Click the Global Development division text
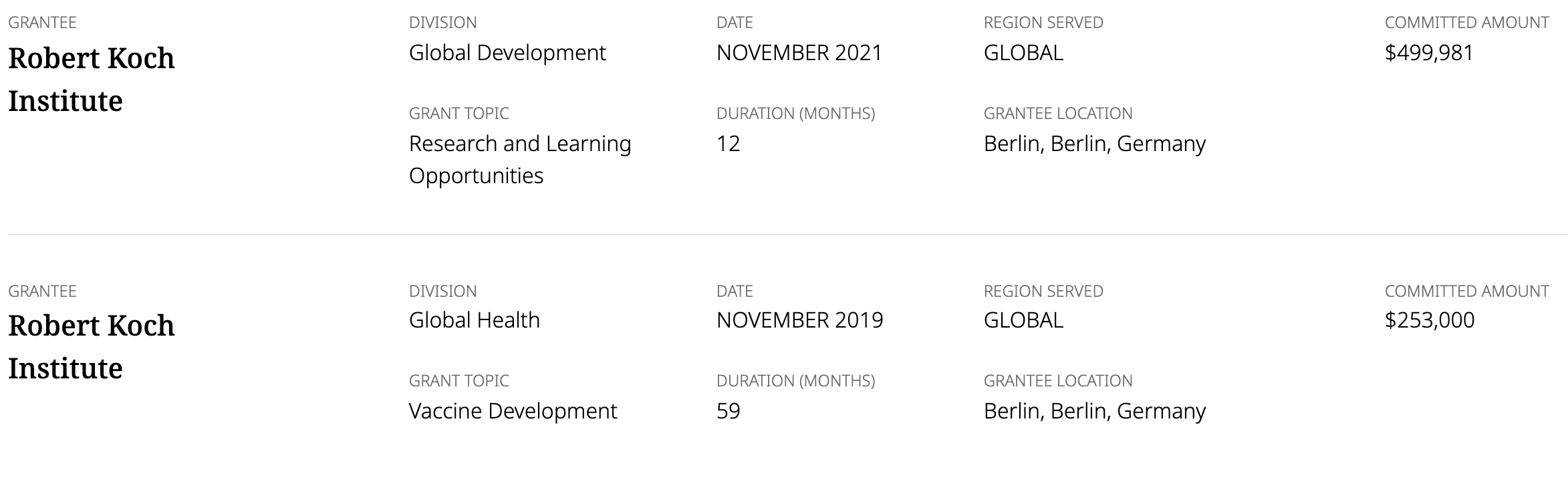 point(507,53)
